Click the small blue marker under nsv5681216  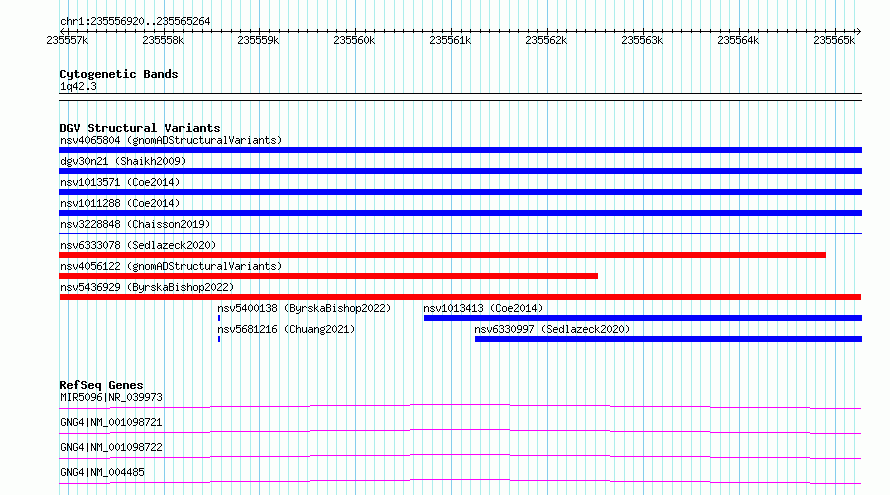tap(219, 339)
